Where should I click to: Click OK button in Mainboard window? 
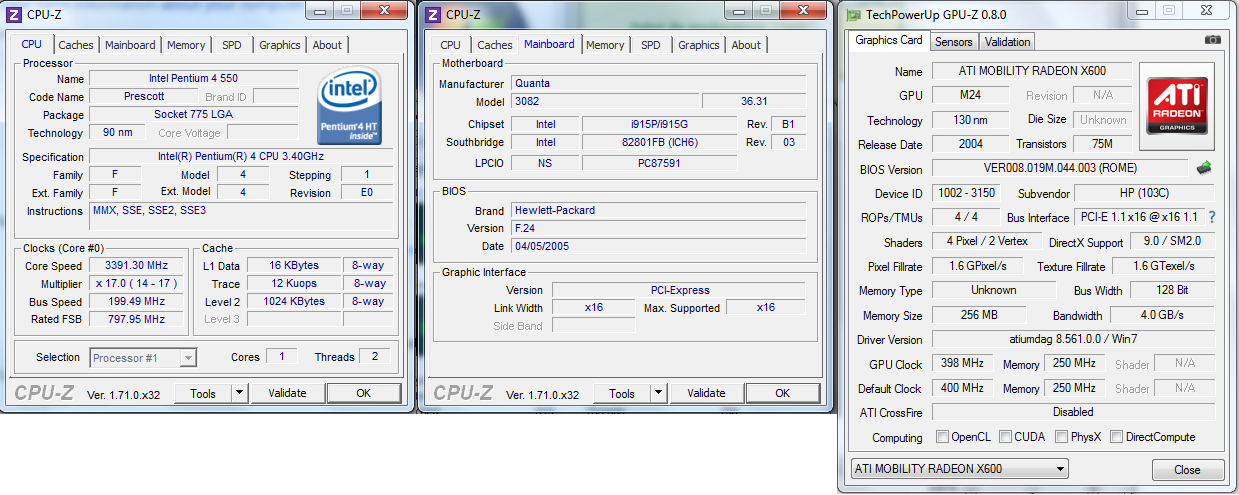pyautogui.click(x=783, y=393)
